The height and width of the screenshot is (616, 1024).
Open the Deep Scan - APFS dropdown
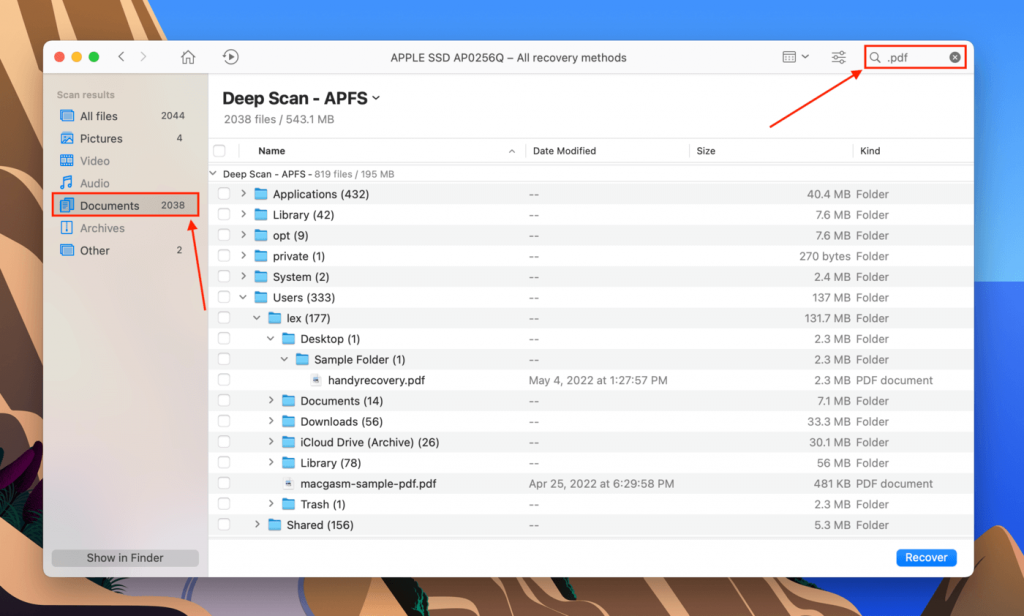coord(375,98)
